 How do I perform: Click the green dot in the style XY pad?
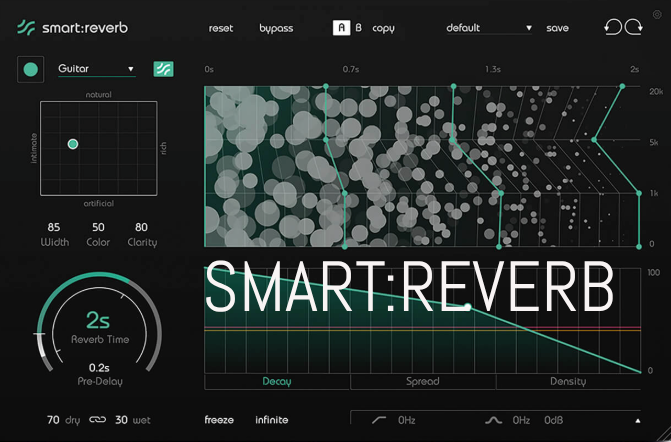[73, 144]
